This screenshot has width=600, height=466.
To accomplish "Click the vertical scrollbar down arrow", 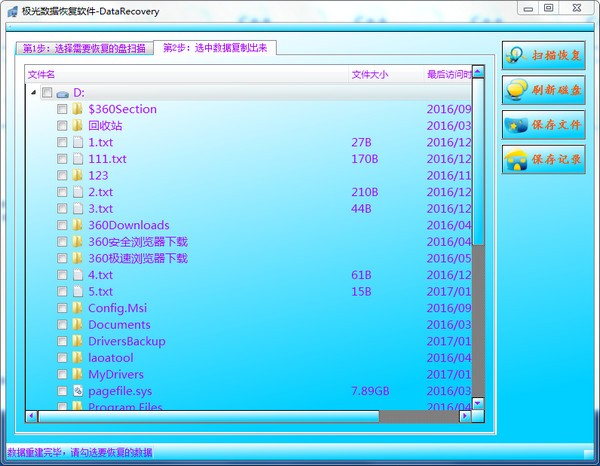I will click(x=478, y=402).
